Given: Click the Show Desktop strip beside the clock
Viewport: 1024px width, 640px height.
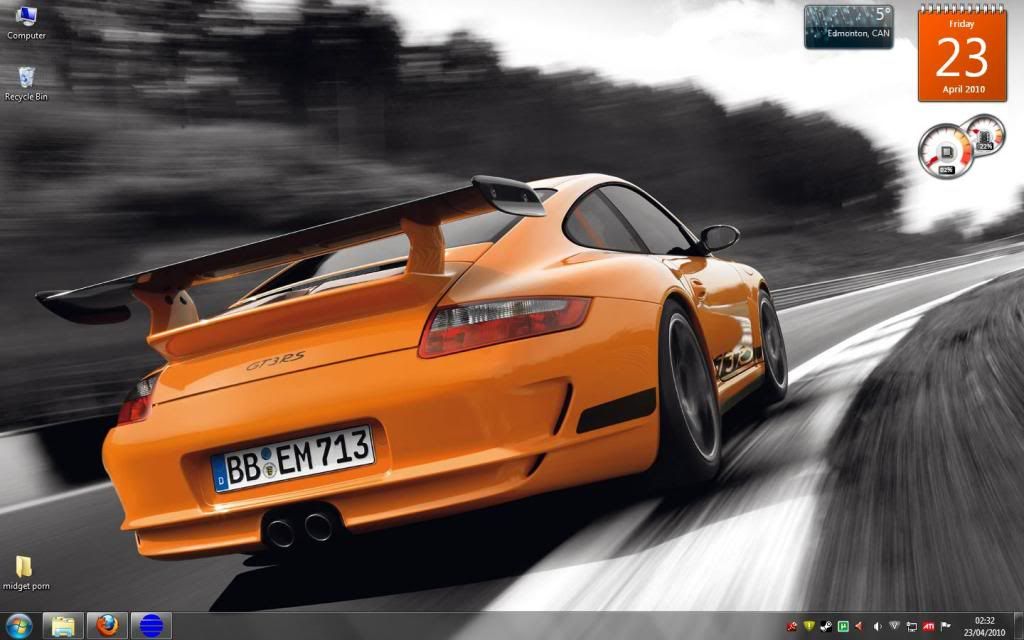Looking at the screenshot, I should pos(1019,627).
